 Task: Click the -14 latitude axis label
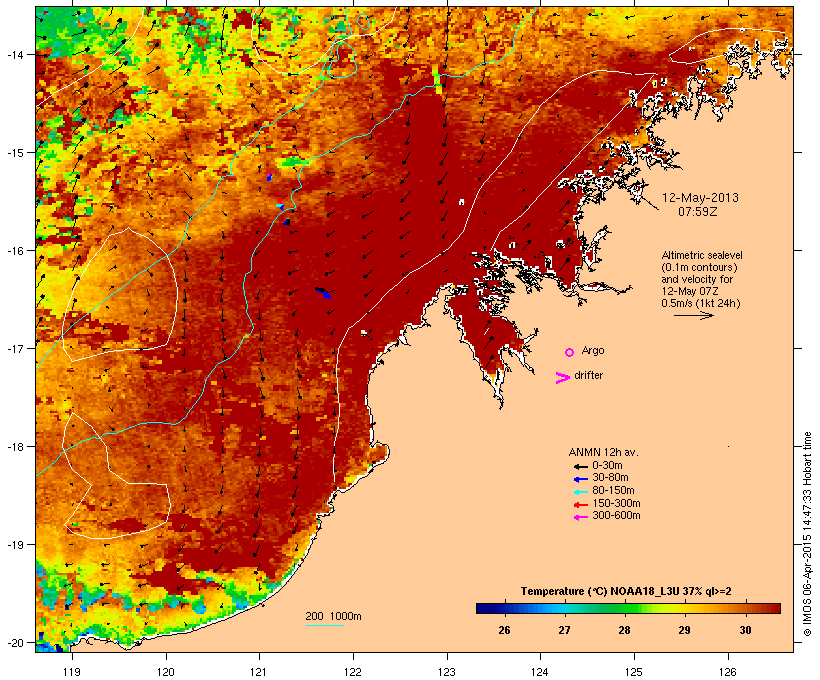point(14,54)
